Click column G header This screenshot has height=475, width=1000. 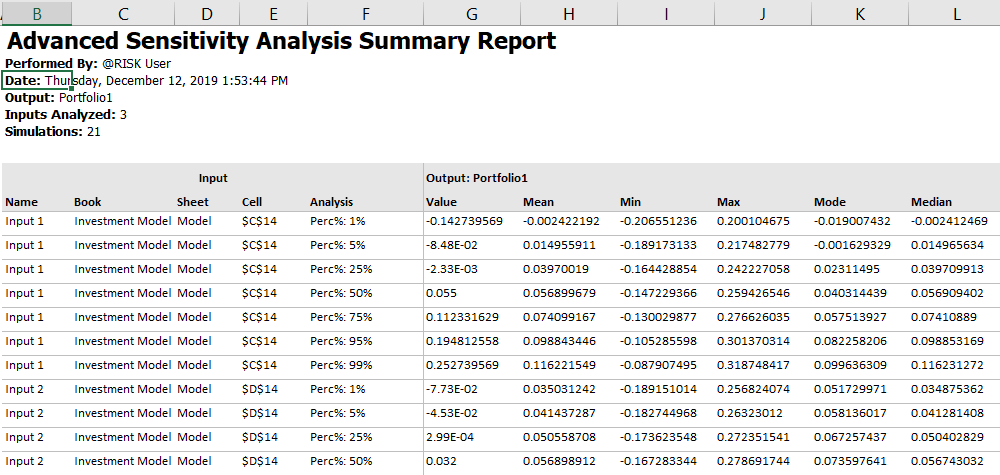(472, 13)
